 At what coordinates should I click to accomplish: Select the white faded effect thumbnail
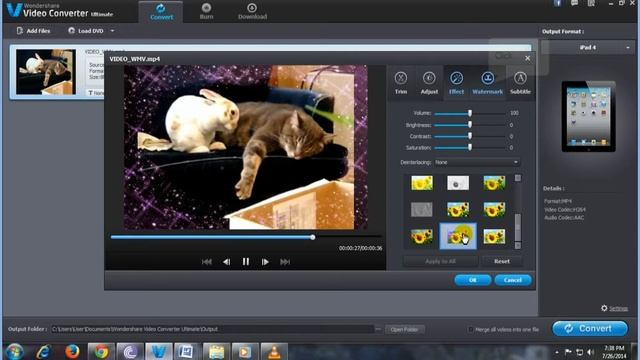458,183
